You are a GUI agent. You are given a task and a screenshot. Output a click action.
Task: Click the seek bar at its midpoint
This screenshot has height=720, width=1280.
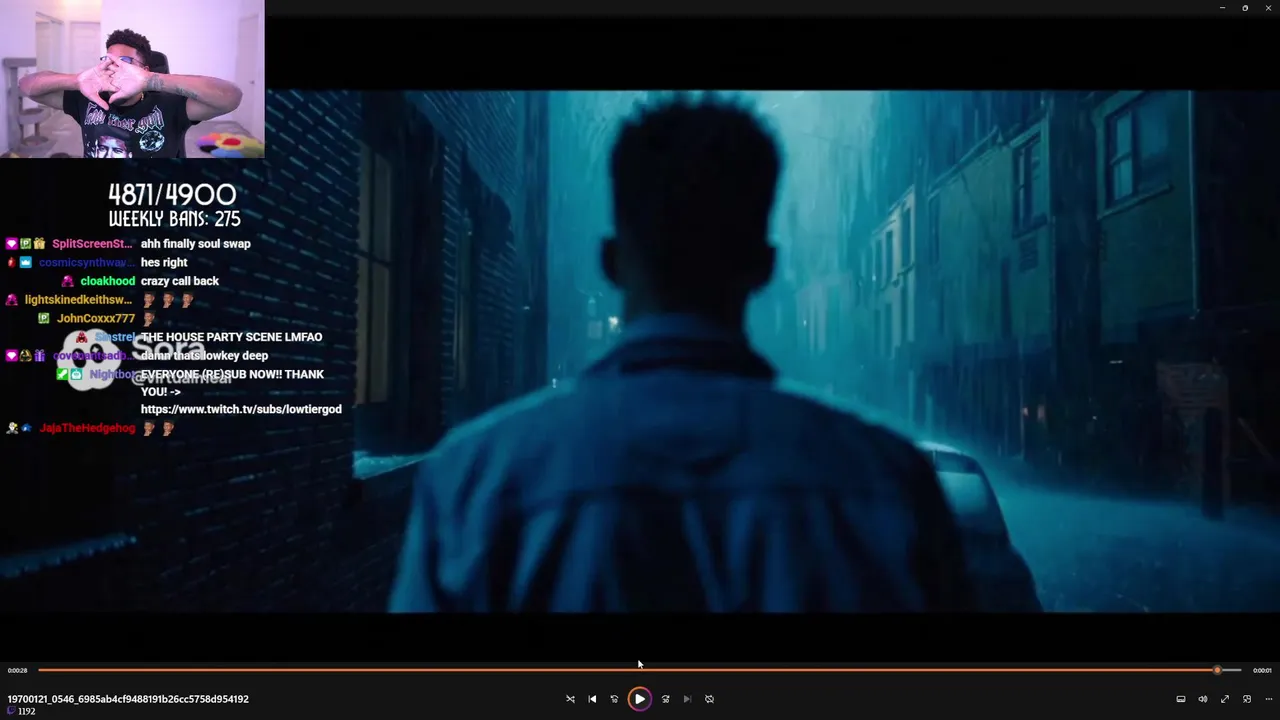point(640,670)
